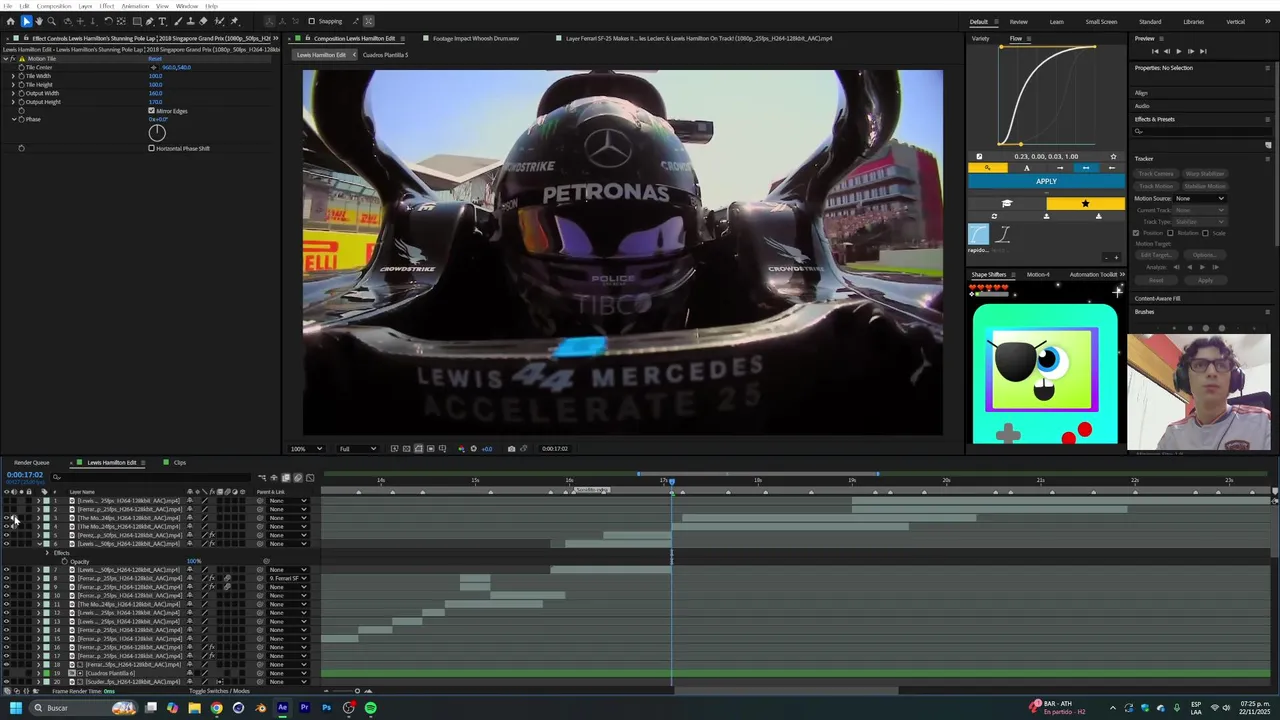1280x720 pixels.
Task: Open the Composition menu
Action: tap(54, 6)
